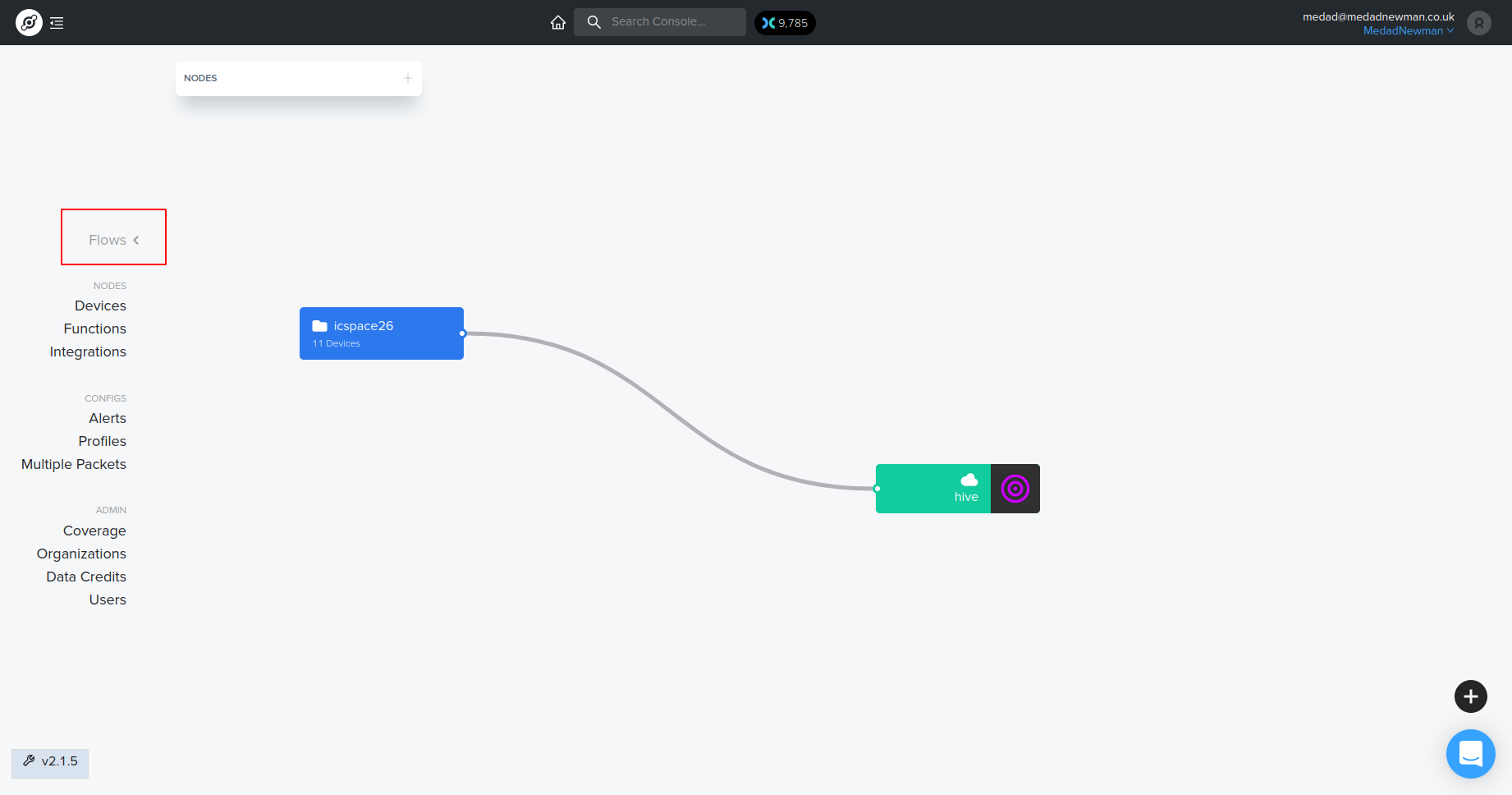The width and height of the screenshot is (1512, 795).
Task: Click the wrench icon beside version
Action: [x=29, y=761]
